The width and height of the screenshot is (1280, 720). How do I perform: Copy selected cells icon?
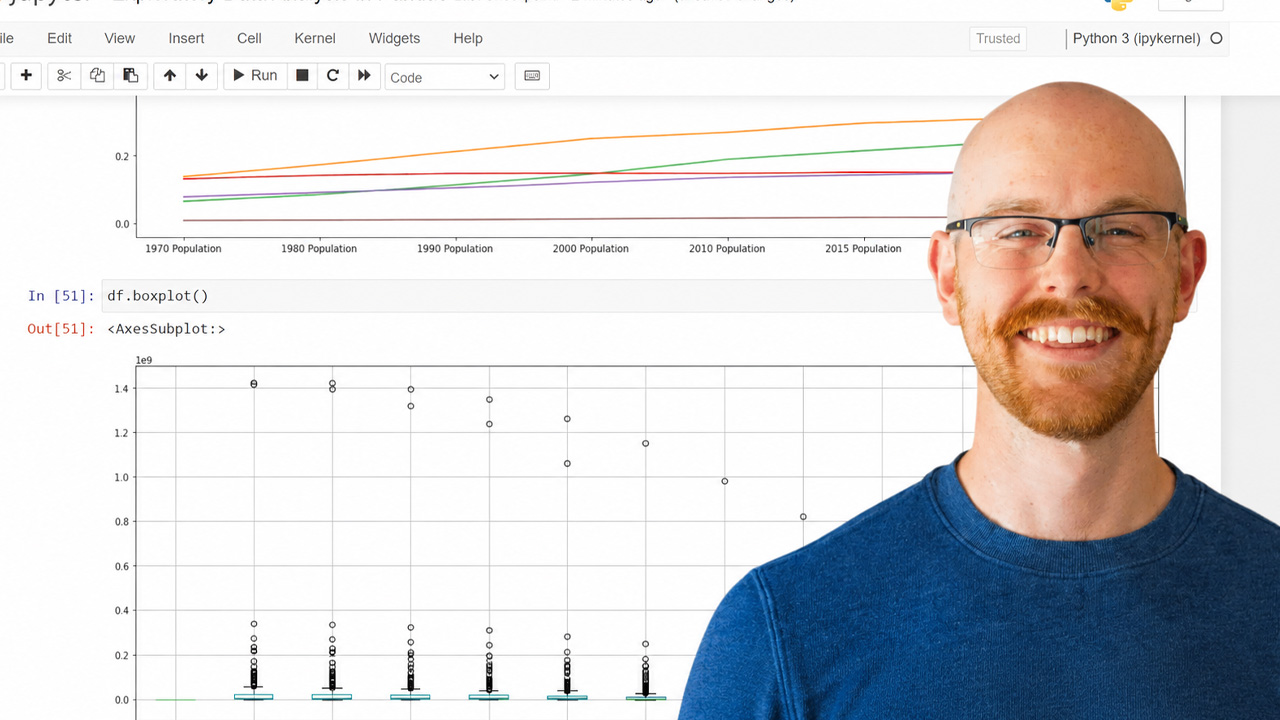[97, 76]
